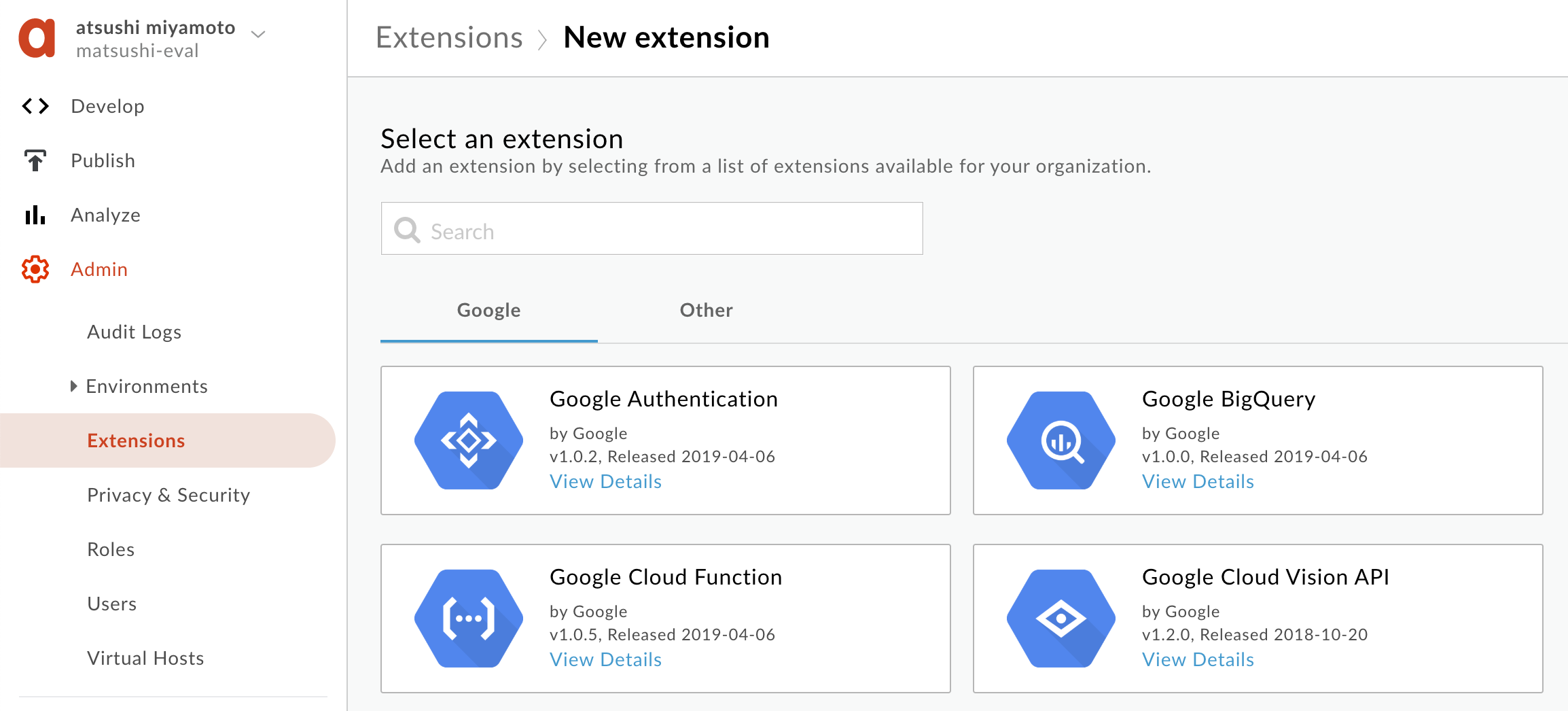
Task: Open the Environments section
Action: pyautogui.click(x=147, y=386)
